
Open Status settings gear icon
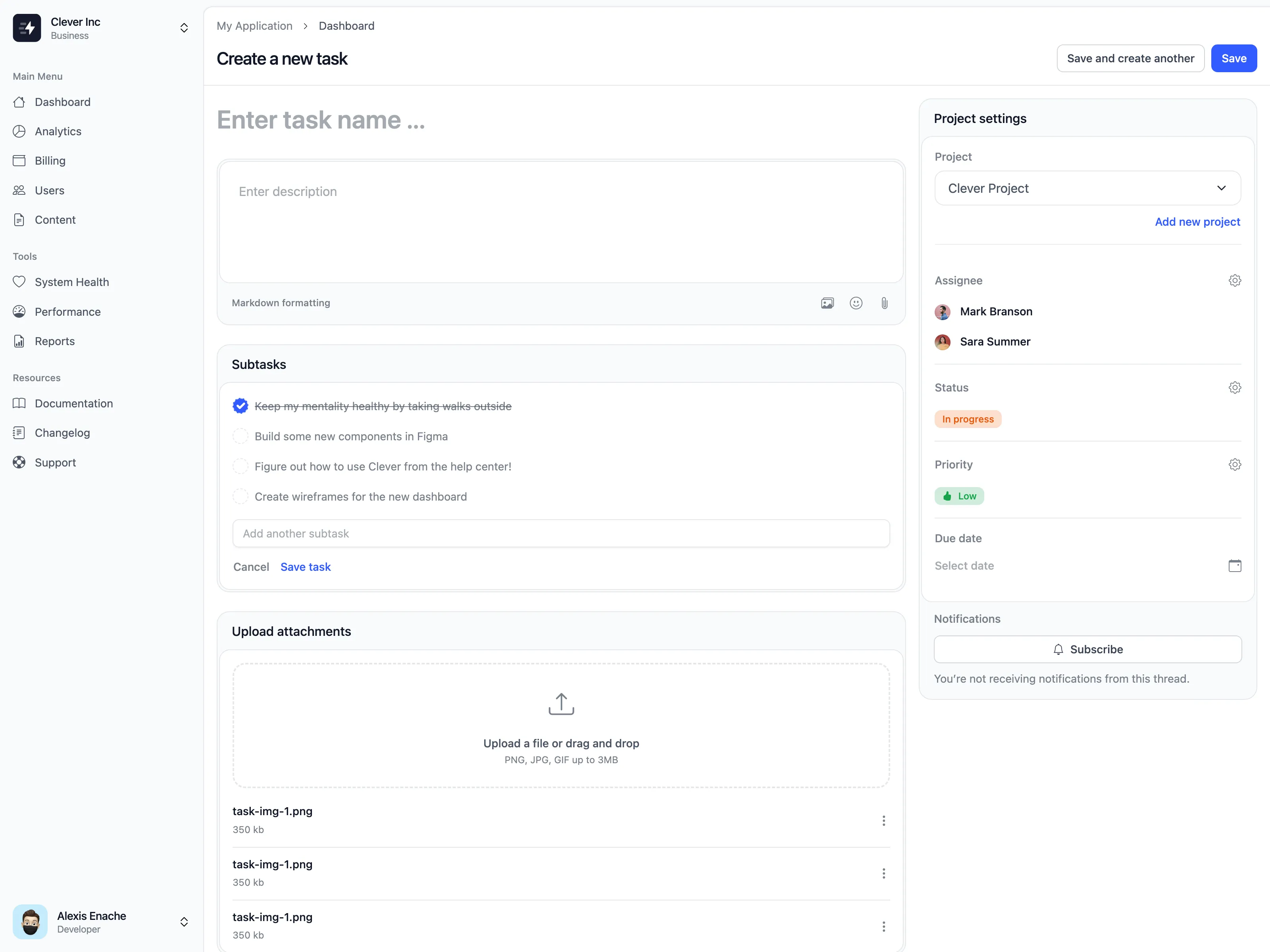[x=1234, y=387]
